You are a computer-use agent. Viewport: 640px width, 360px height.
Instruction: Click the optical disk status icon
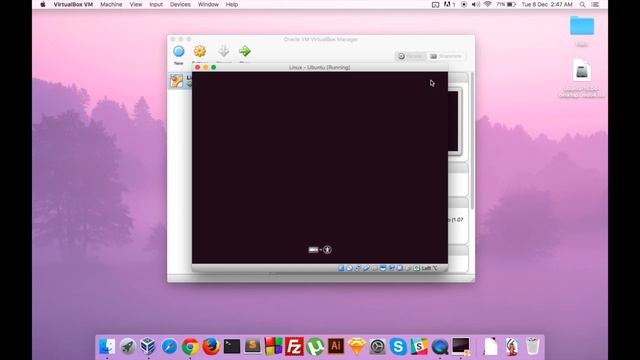[349, 268]
